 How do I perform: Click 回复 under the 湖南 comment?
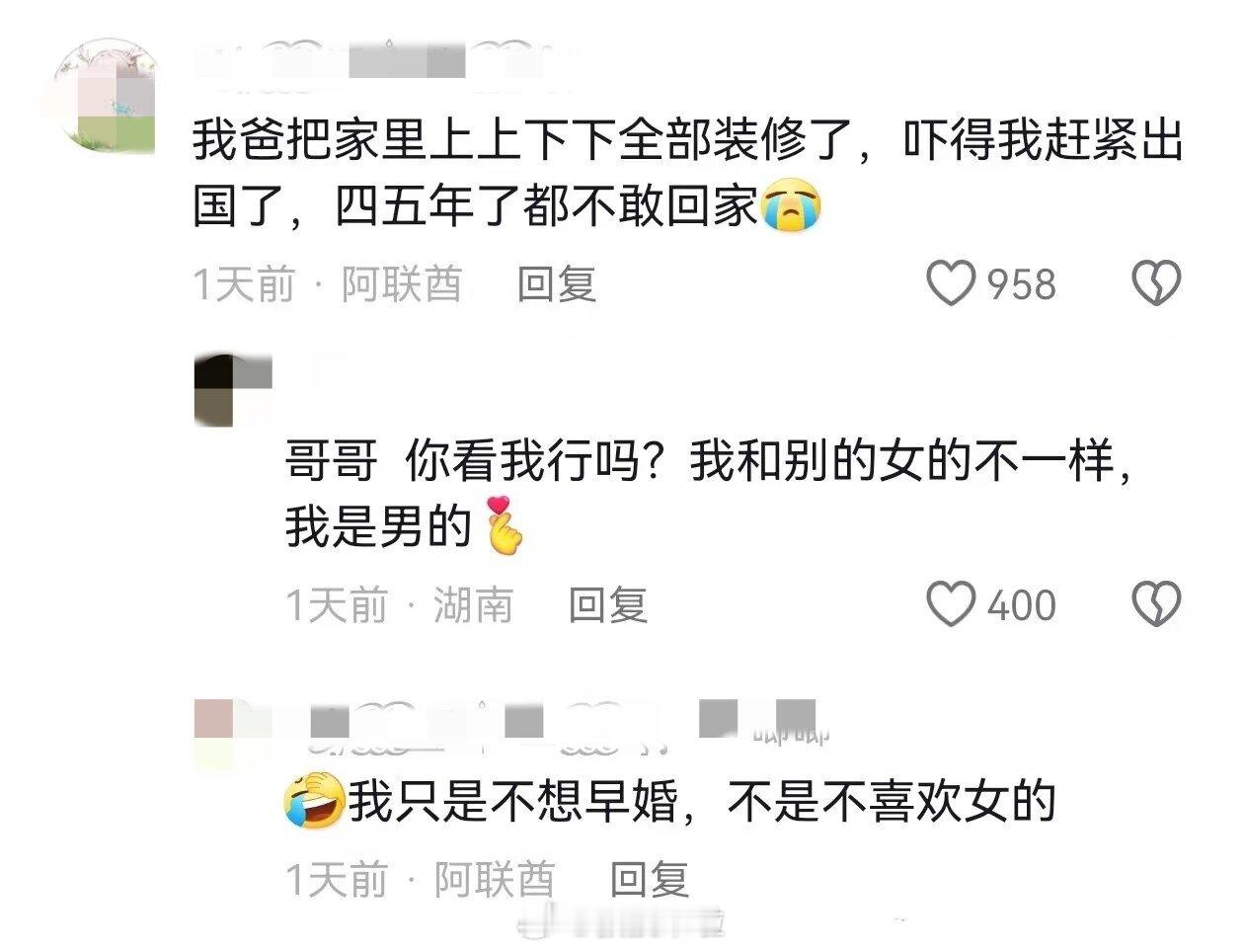(608, 604)
